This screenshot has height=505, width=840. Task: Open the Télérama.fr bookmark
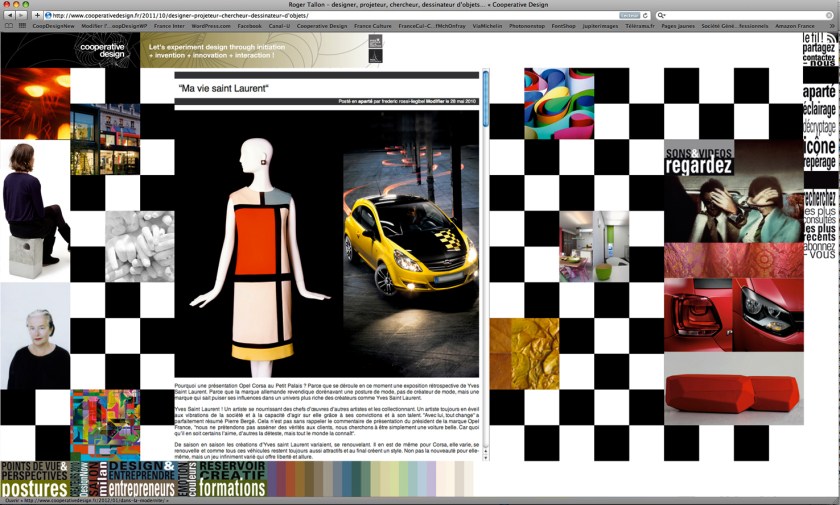point(640,26)
